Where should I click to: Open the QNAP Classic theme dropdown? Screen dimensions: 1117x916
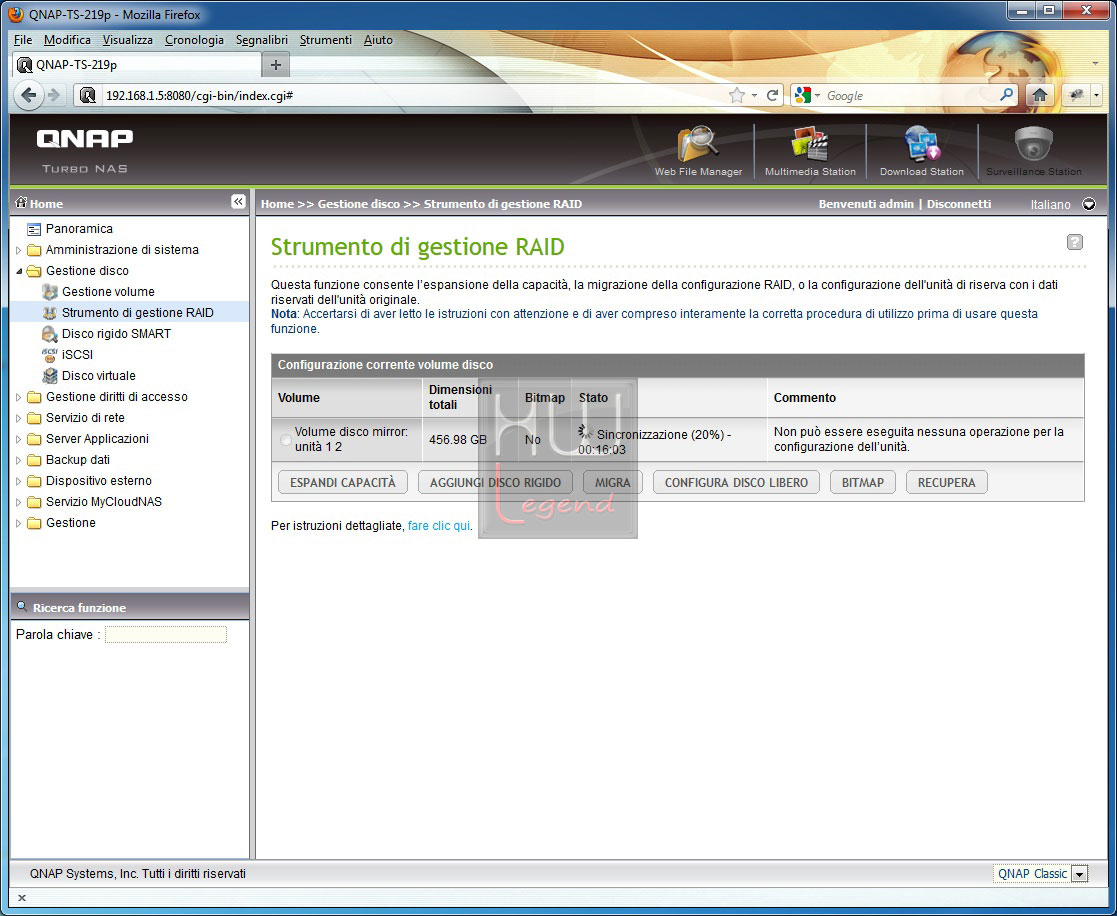pos(1080,874)
